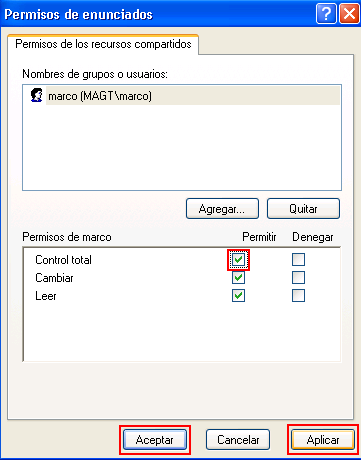Select the Leer permission label

pos(46,296)
